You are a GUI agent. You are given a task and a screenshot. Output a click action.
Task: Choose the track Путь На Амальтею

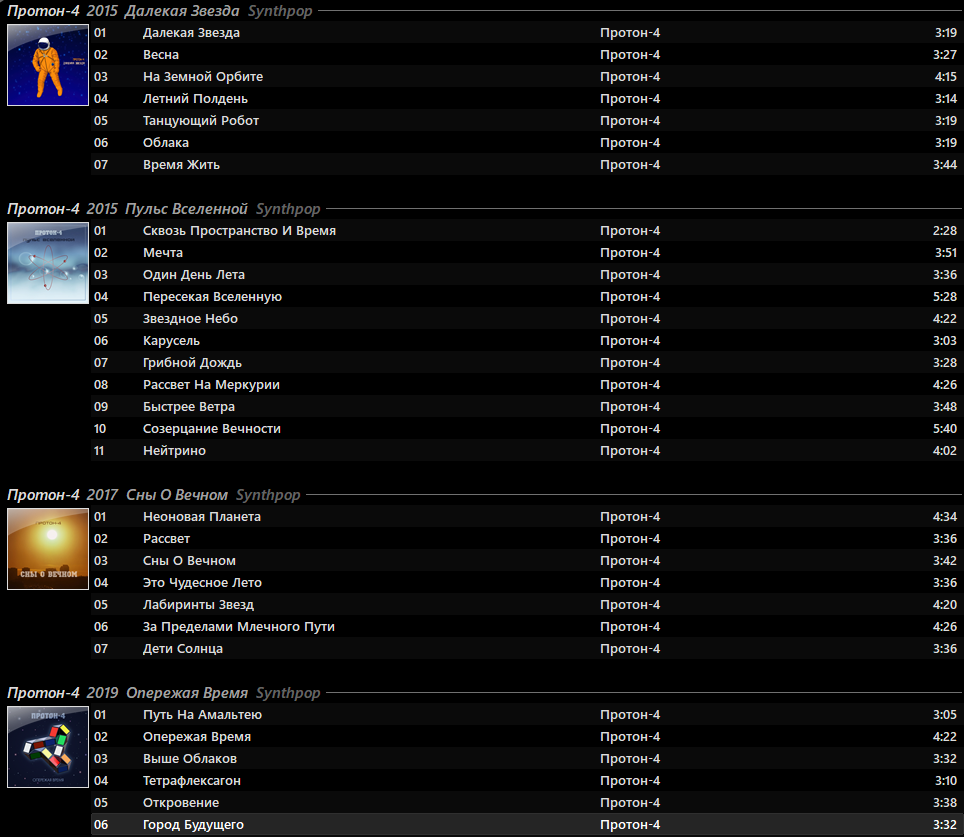point(203,715)
